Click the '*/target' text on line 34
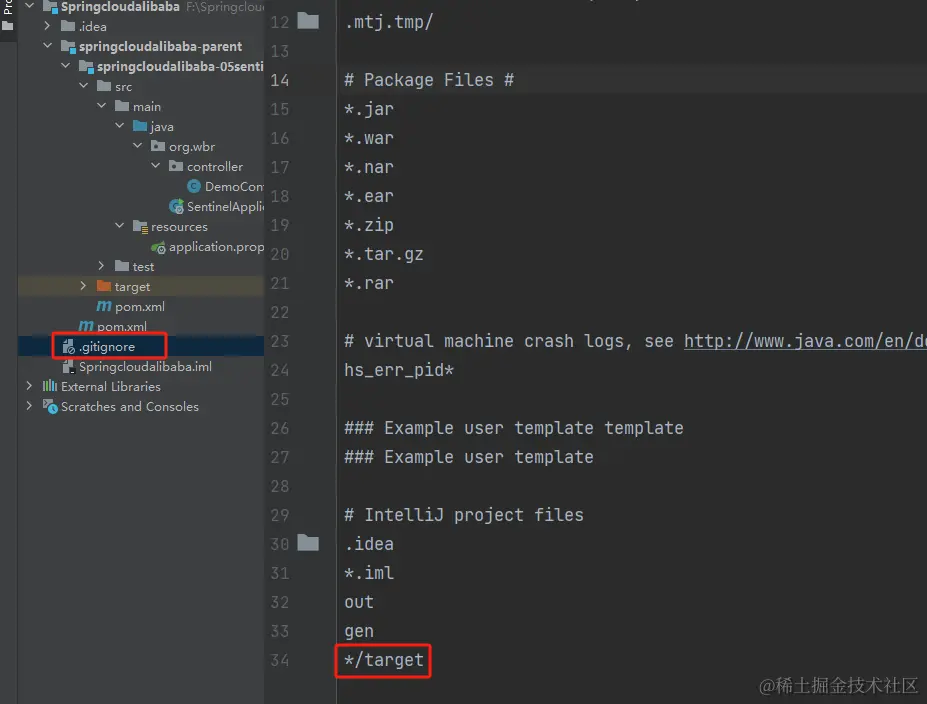The width and height of the screenshot is (927, 704). 384,660
